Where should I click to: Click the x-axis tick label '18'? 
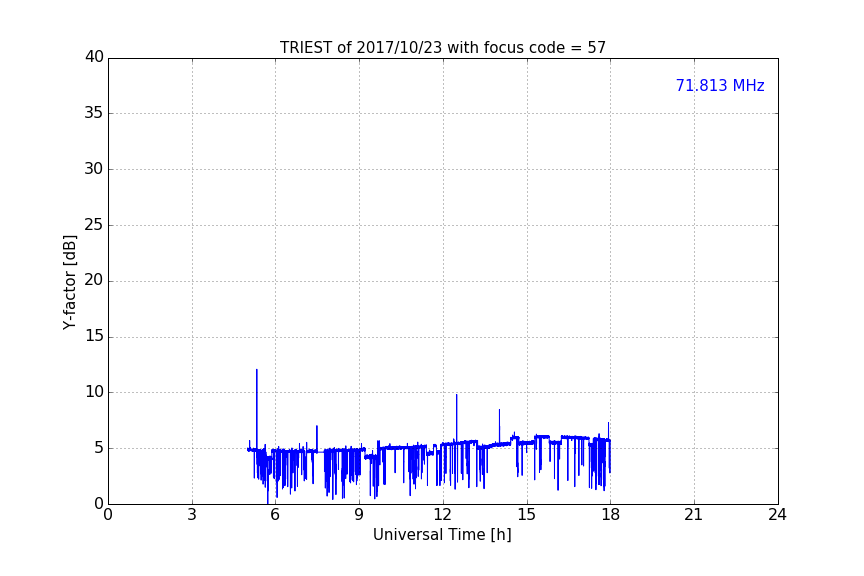[x=611, y=515]
